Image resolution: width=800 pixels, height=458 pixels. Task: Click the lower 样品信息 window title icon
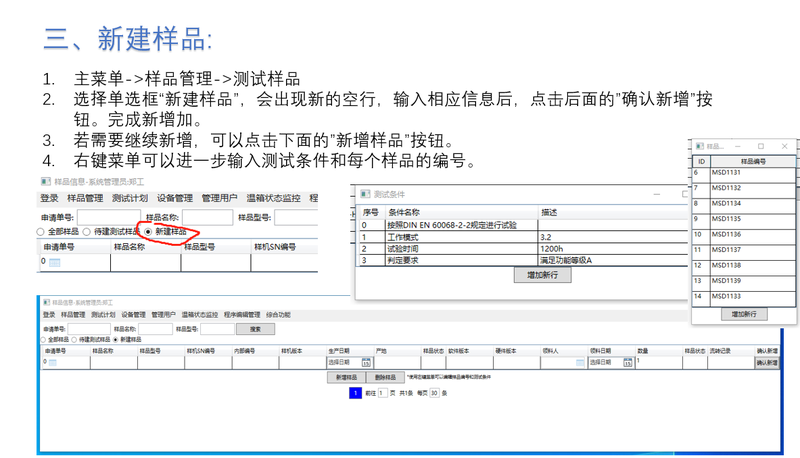click(x=46, y=302)
